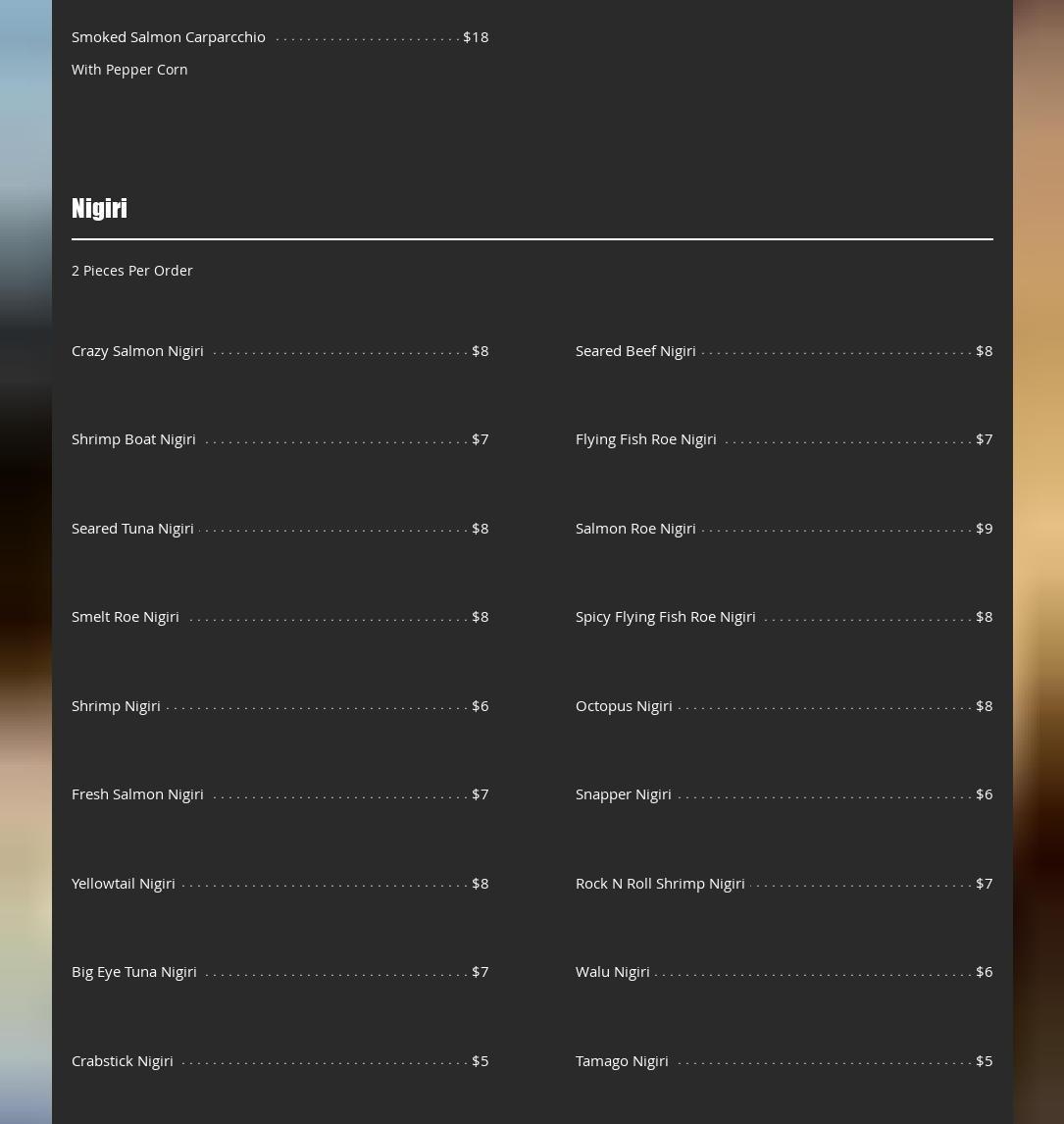Viewport: 1064px width, 1124px height.
Task: Select the Tamago Nigiri item
Action: [622, 1061]
